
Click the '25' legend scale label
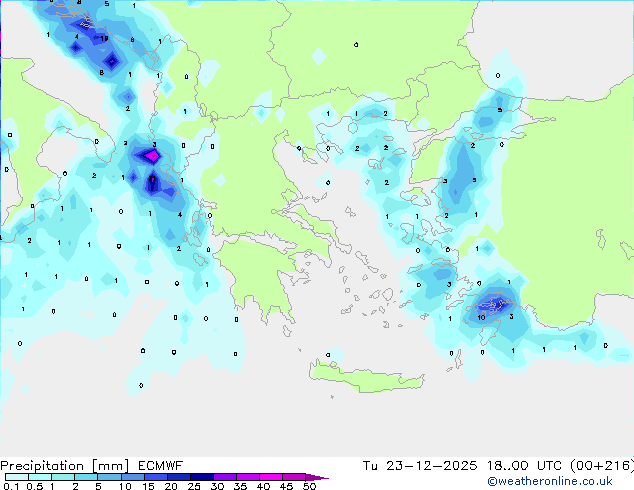click(x=194, y=486)
